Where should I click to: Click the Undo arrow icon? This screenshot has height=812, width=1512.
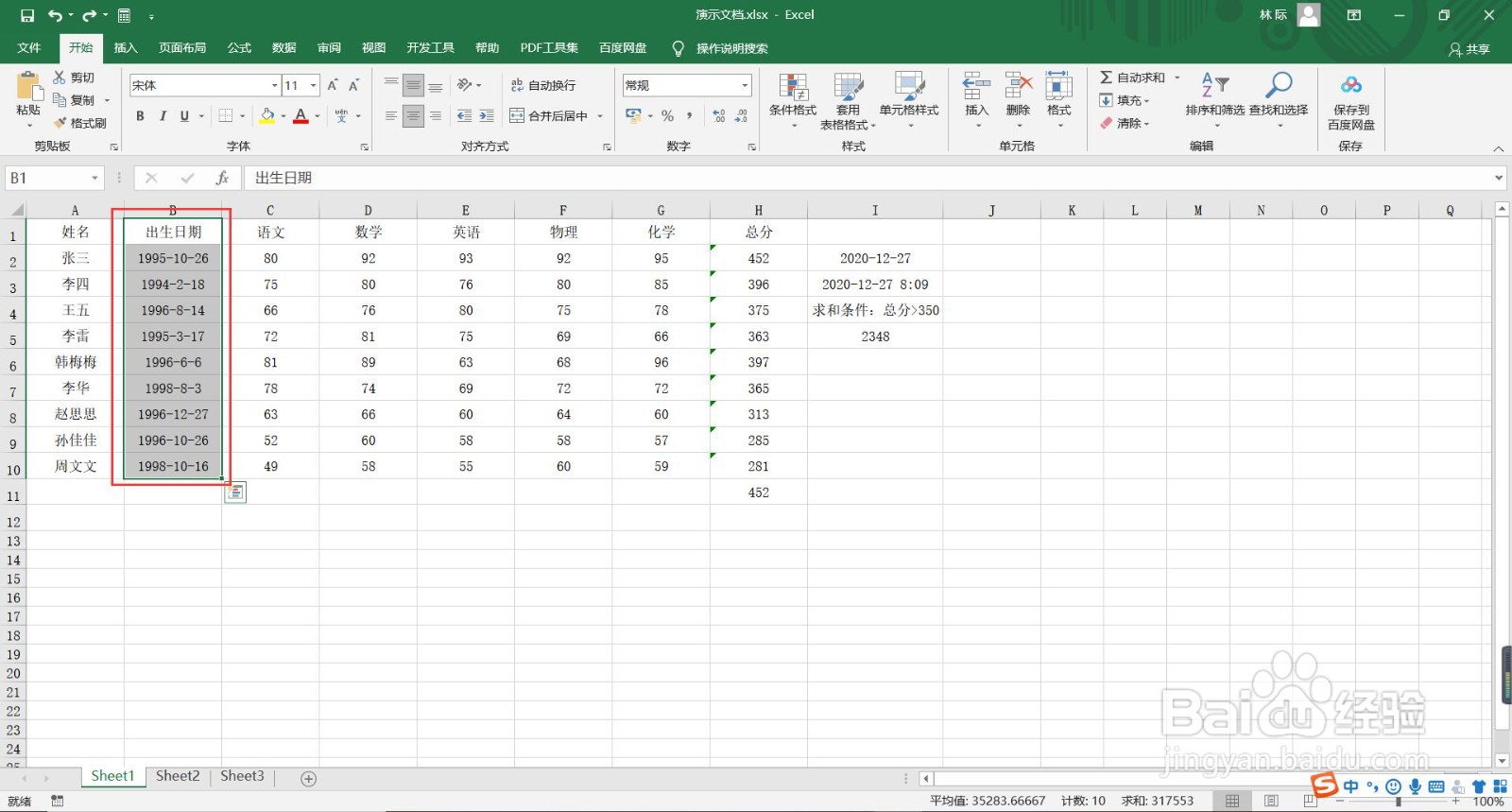[55, 15]
